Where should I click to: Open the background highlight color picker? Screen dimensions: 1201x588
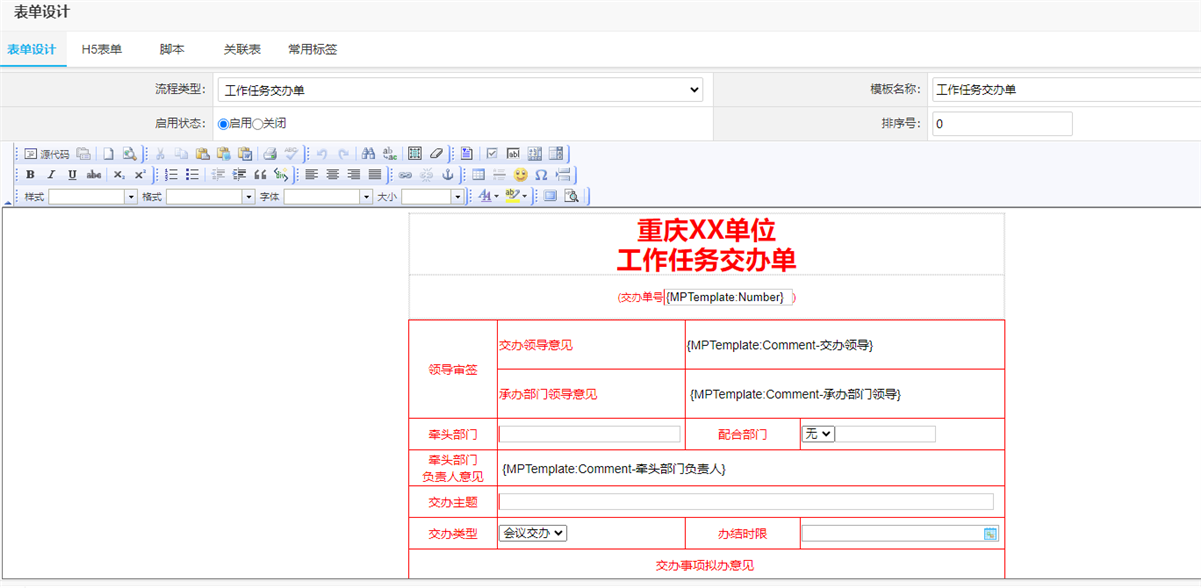point(516,196)
